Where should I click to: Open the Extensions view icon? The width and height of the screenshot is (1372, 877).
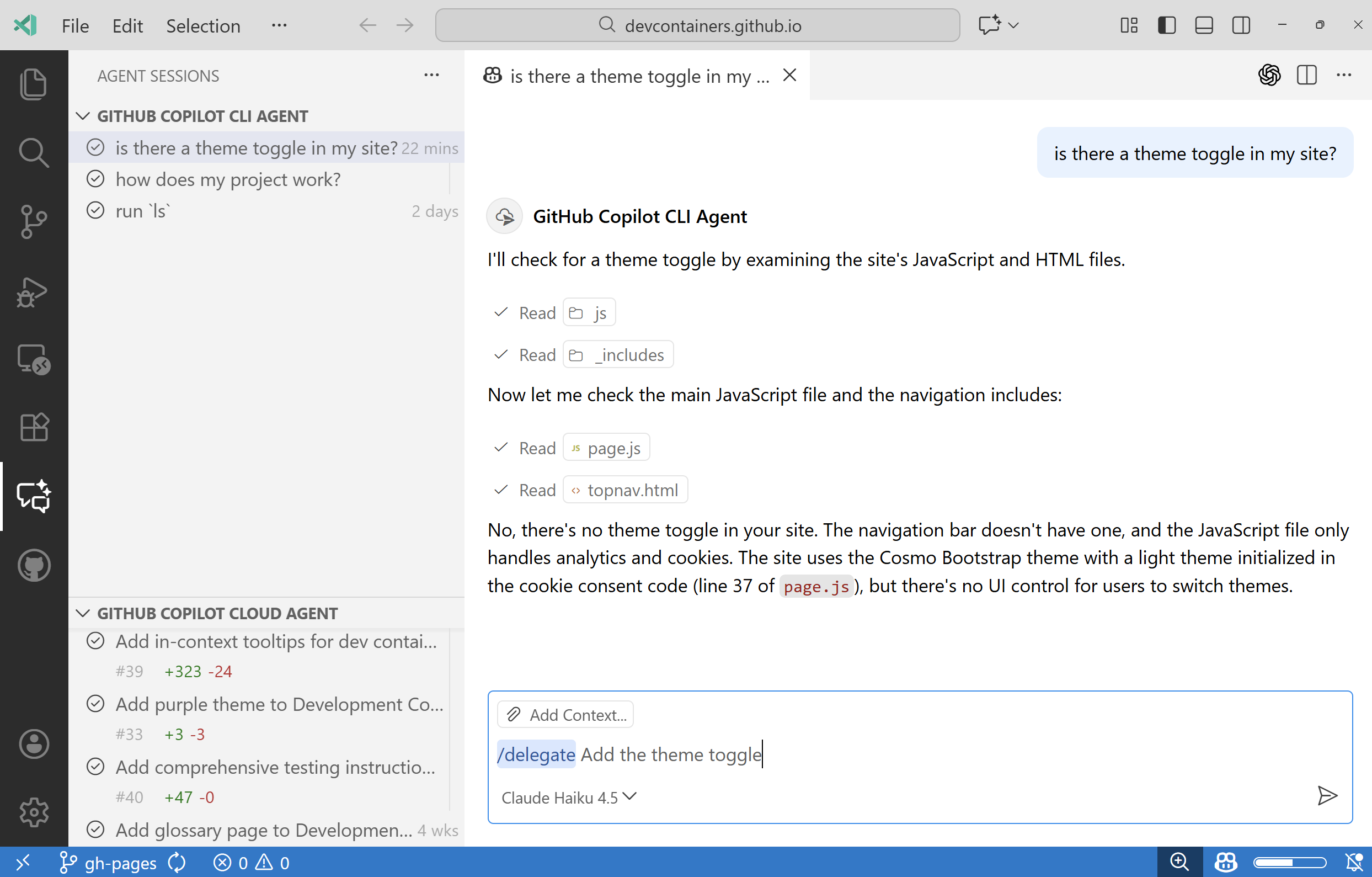click(34, 427)
